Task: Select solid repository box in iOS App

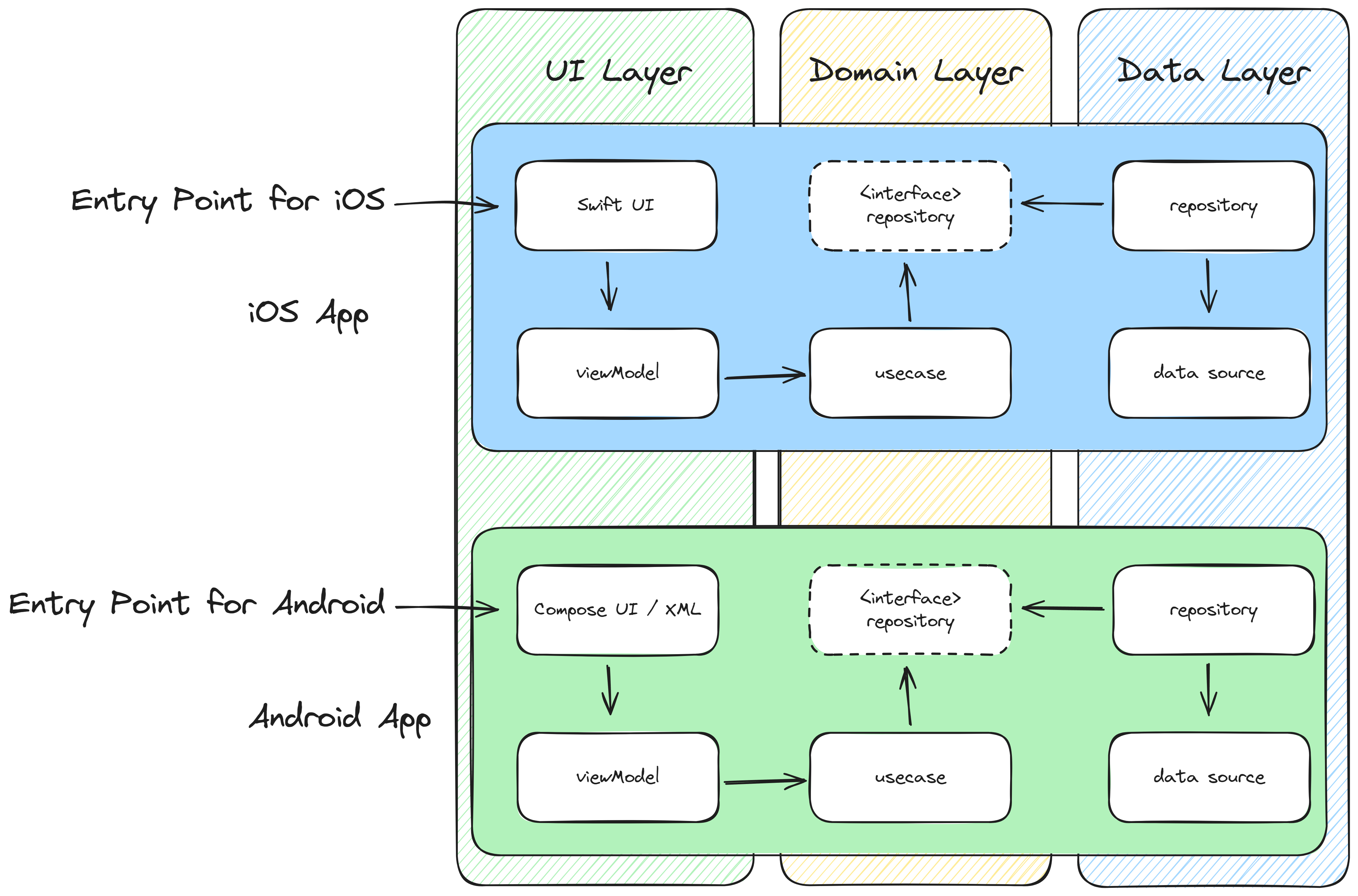Action: [x=1213, y=206]
